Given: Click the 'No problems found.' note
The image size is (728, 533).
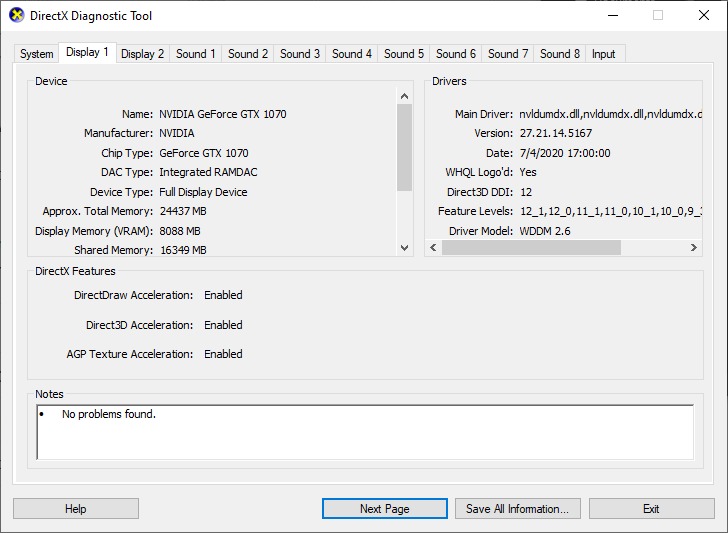Looking at the screenshot, I should point(109,414).
